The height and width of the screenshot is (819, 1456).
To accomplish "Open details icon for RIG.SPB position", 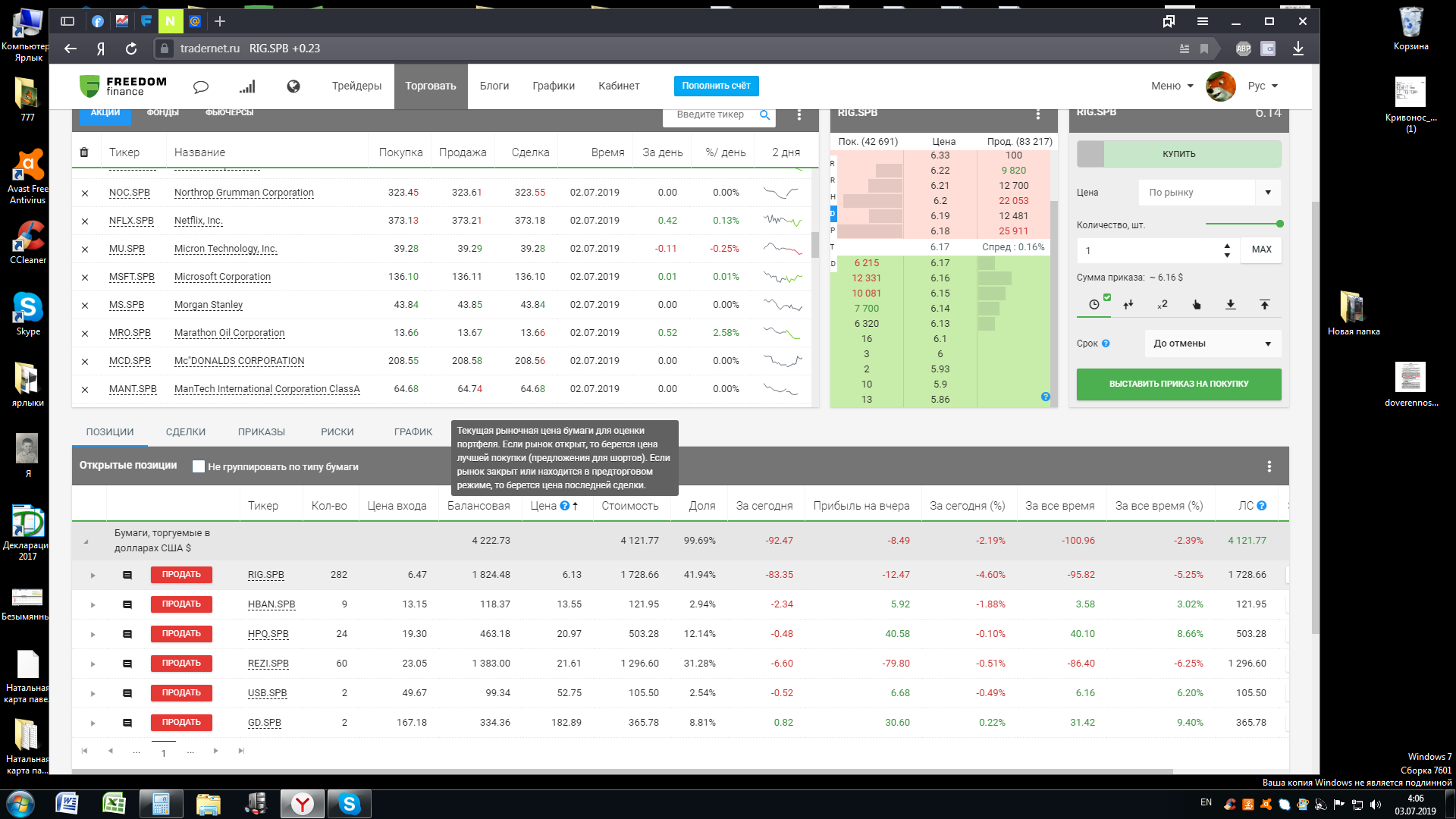I will point(127,575).
